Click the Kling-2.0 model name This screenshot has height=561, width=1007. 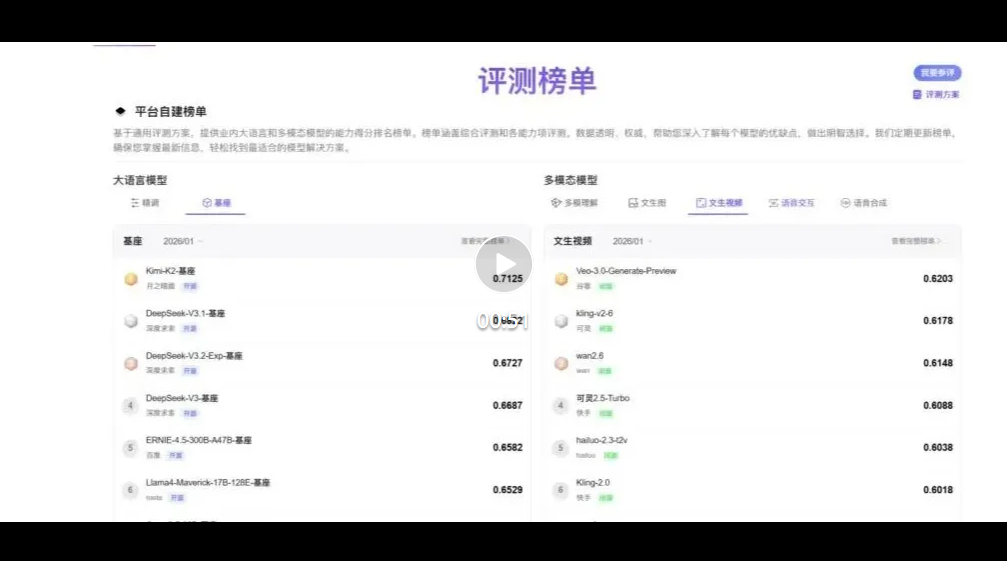593,483
